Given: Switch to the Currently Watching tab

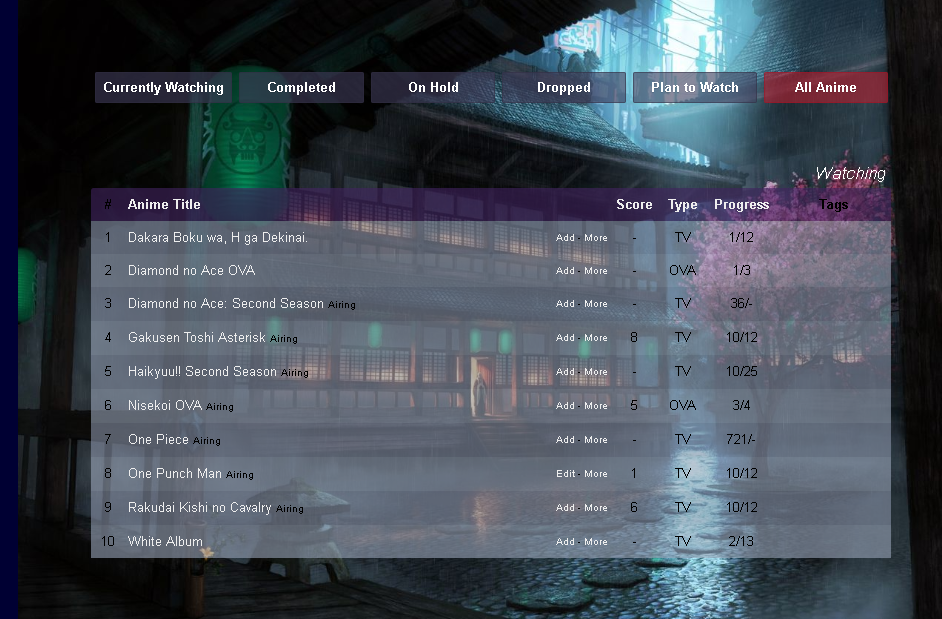Looking at the screenshot, I should [163, 88].
